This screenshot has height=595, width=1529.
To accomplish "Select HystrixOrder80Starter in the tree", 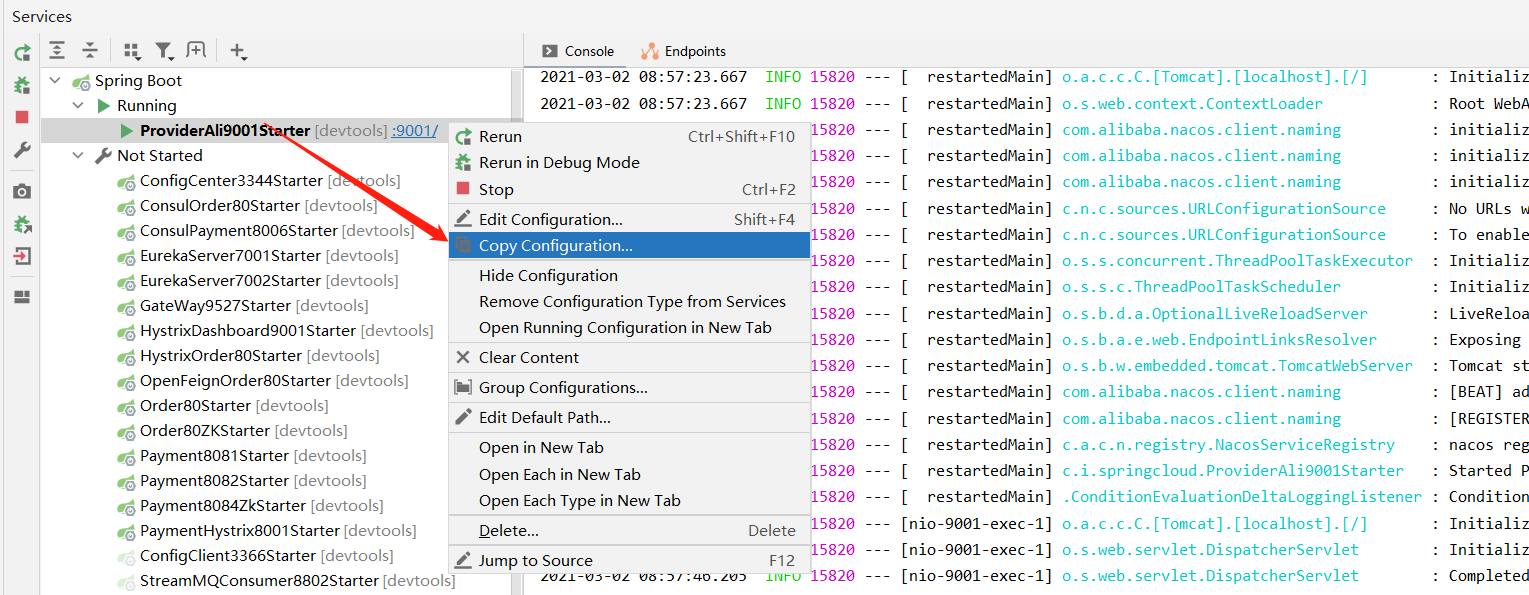I will coord(221,356).
